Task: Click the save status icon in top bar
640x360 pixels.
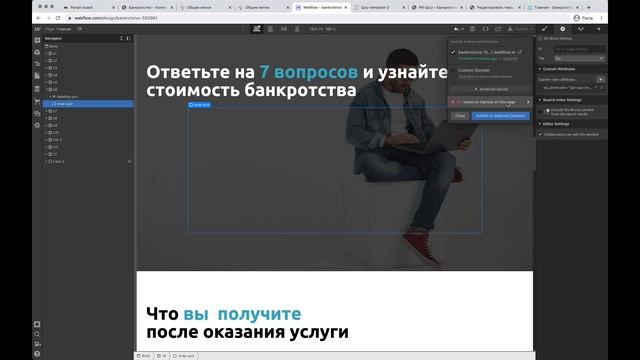Action: (x=472, y=29)
